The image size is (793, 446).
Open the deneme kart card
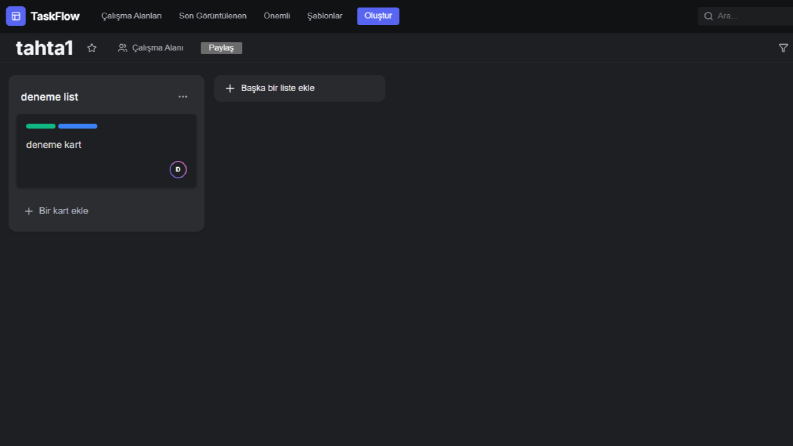click(x=106, y=151)
